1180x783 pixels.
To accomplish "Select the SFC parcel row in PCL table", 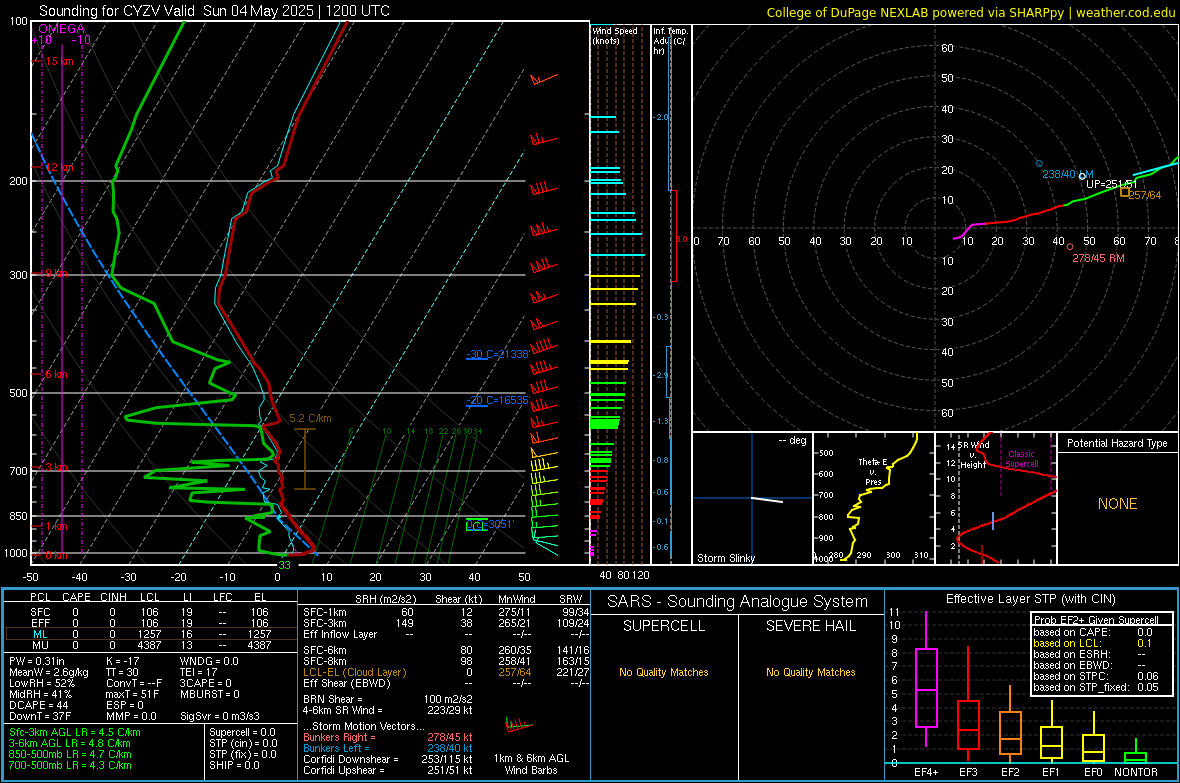I will click(151, 612).
